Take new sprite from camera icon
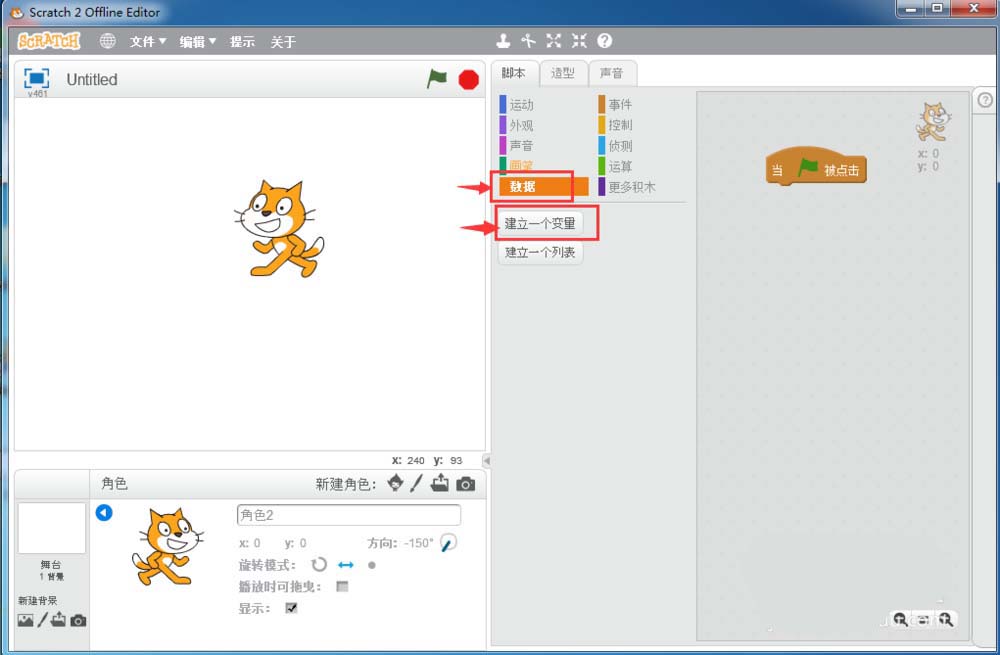 tap(466, 484)
